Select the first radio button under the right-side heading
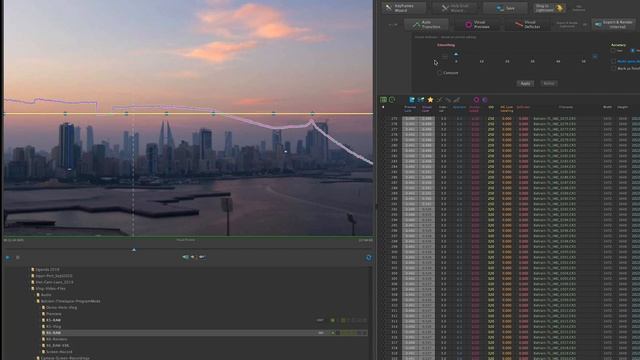This screenshot has width=640, height=360. pyautogui.click(x=613, y=51)
